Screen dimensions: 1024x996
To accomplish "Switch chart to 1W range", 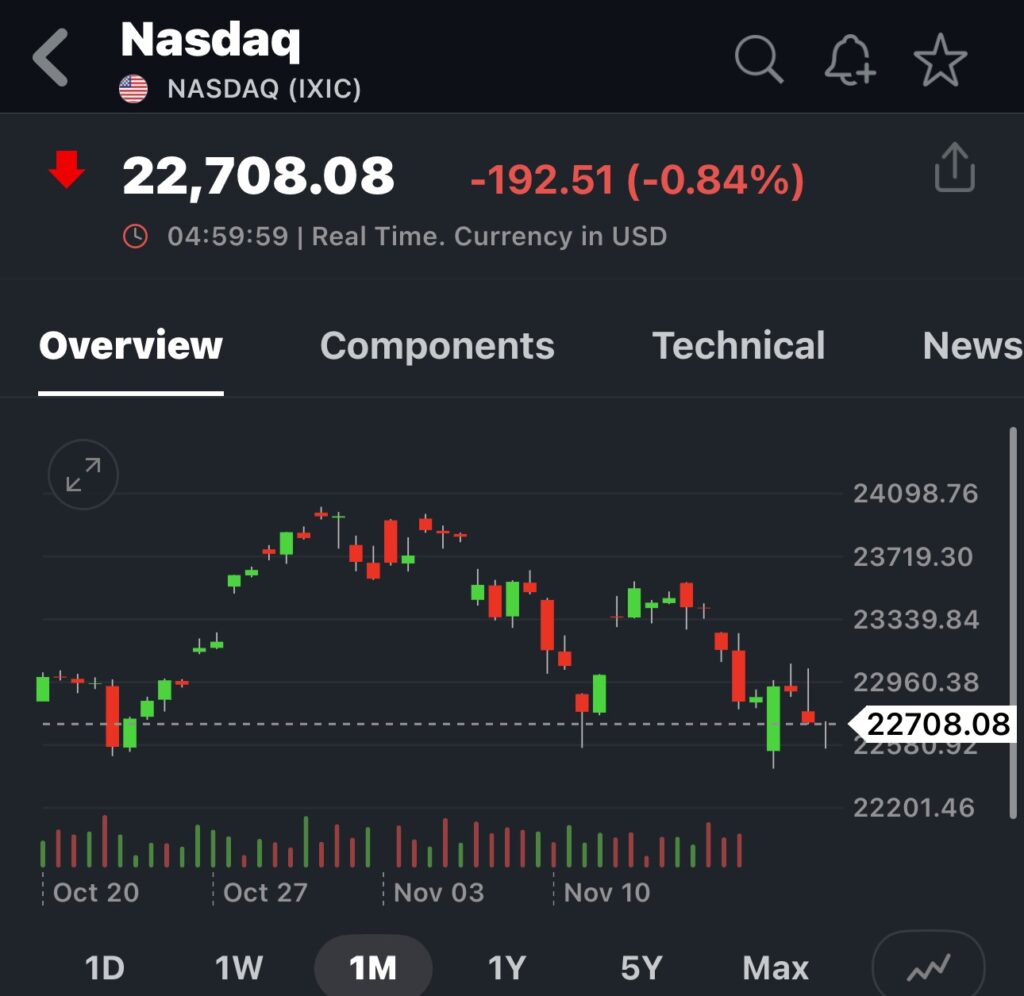I will [239, 968].
